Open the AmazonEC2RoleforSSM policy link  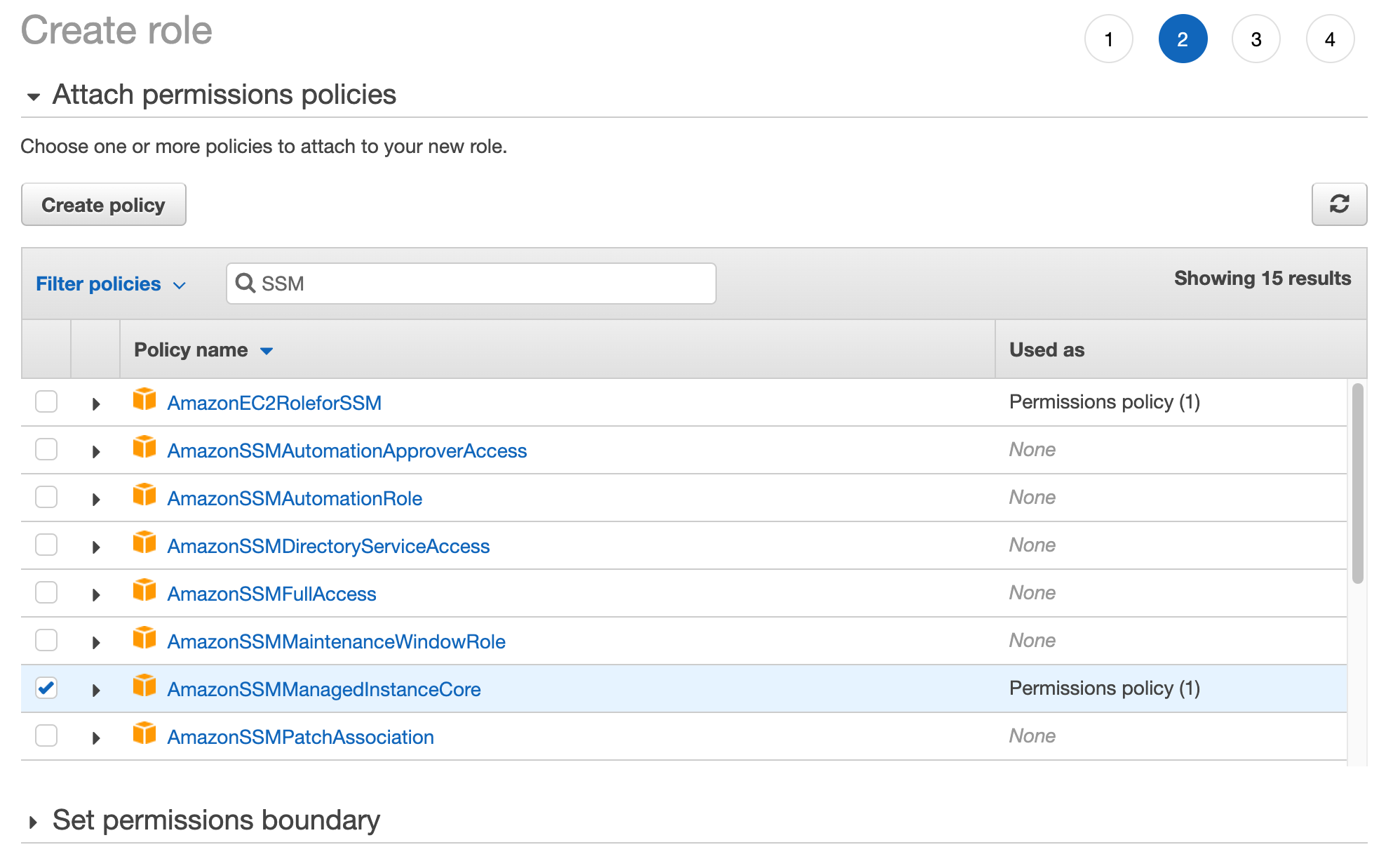pyautogui.click(x=274, y=403)
